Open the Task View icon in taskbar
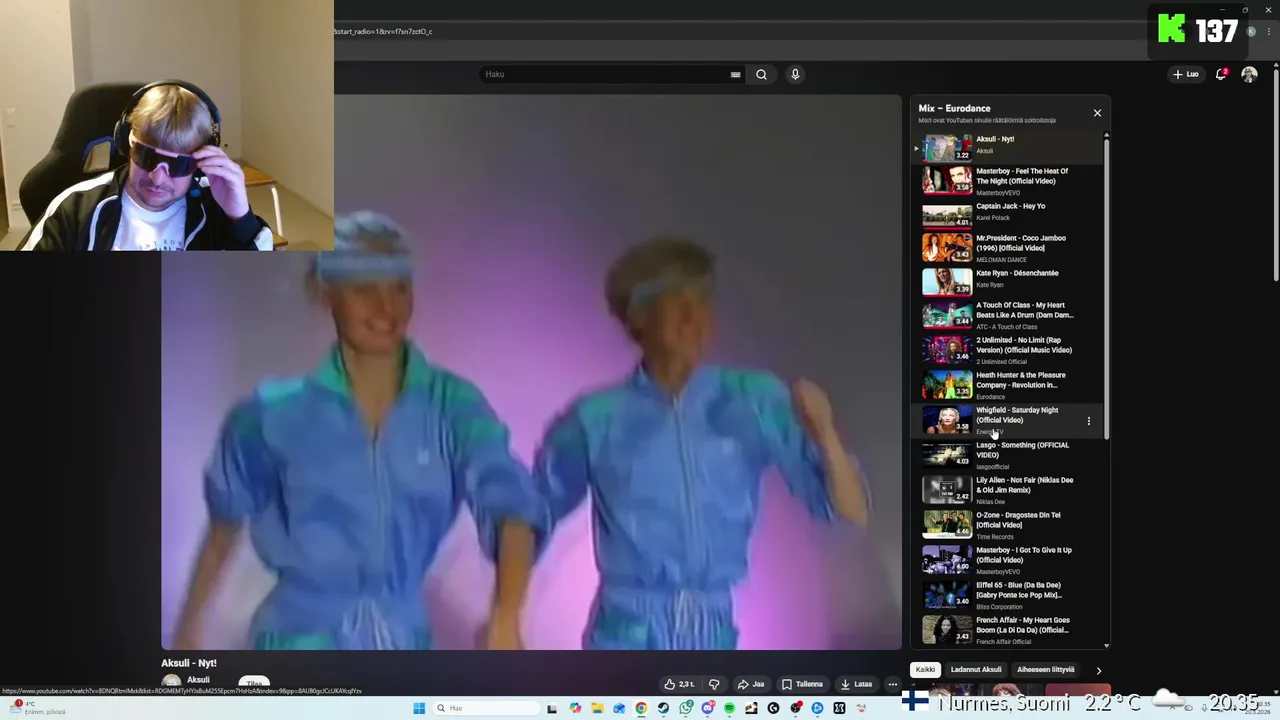Screen dimensions: 1280x720 [552, 709]
